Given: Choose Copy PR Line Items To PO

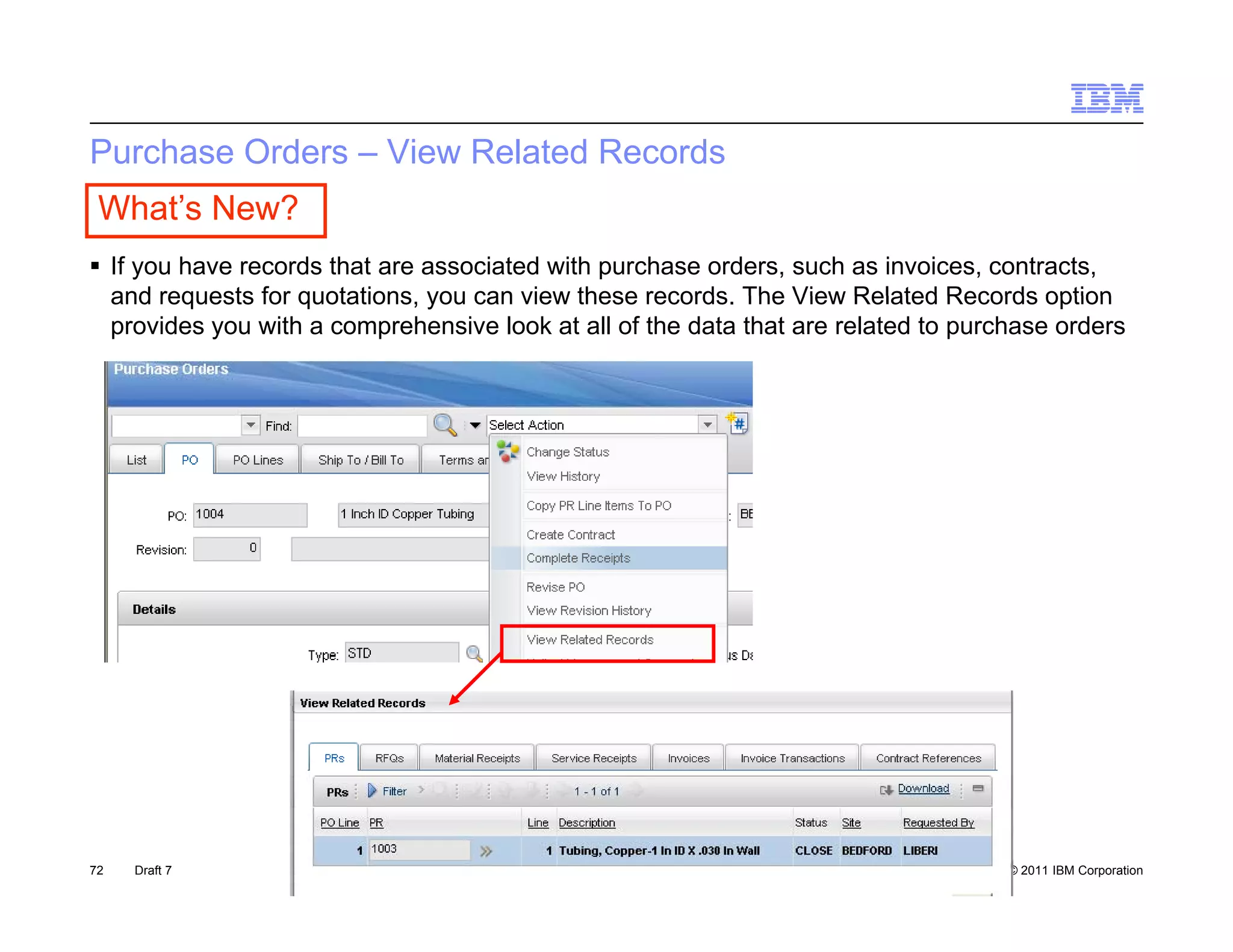Looking at the screenshot, I should 598,506.
